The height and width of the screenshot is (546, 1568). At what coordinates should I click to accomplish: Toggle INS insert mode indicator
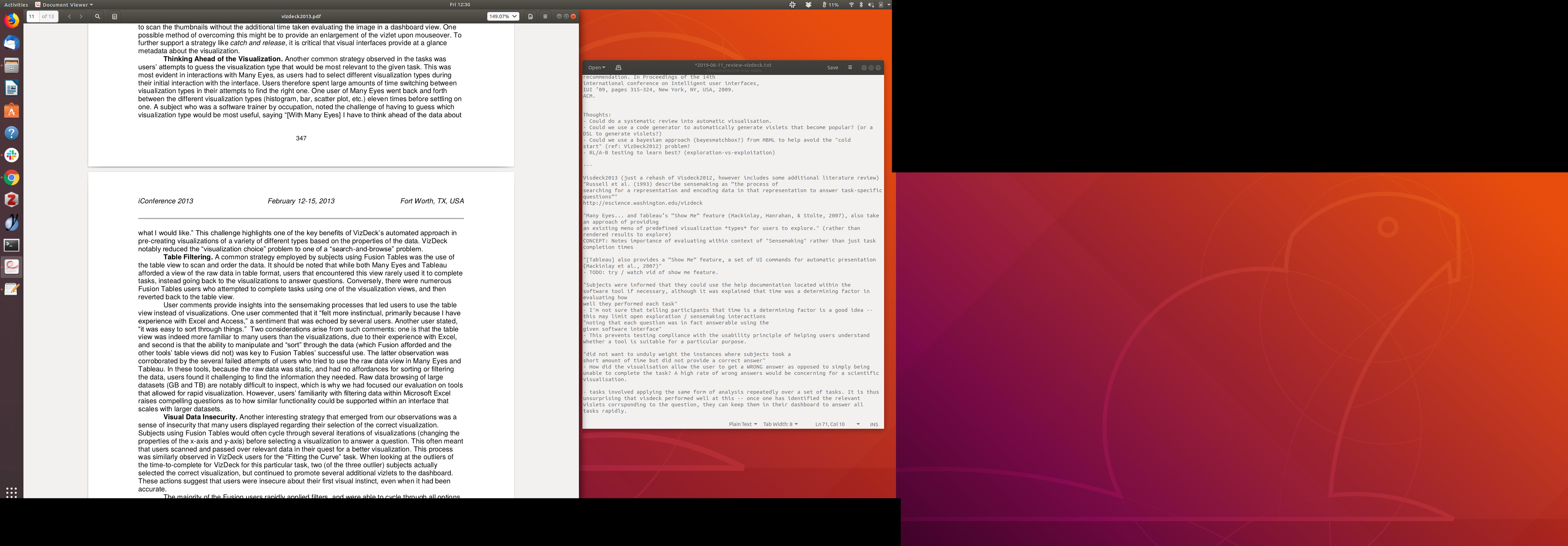[874, 424]
